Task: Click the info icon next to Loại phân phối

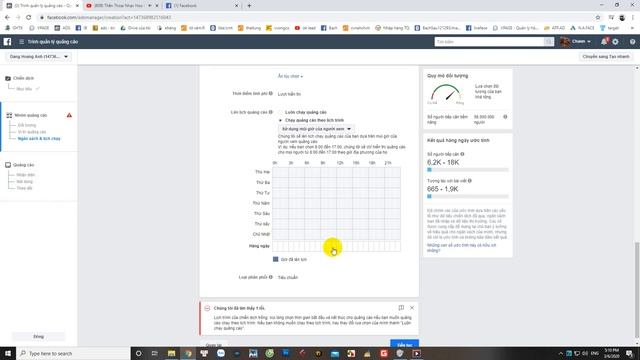Action: [271, 277]
